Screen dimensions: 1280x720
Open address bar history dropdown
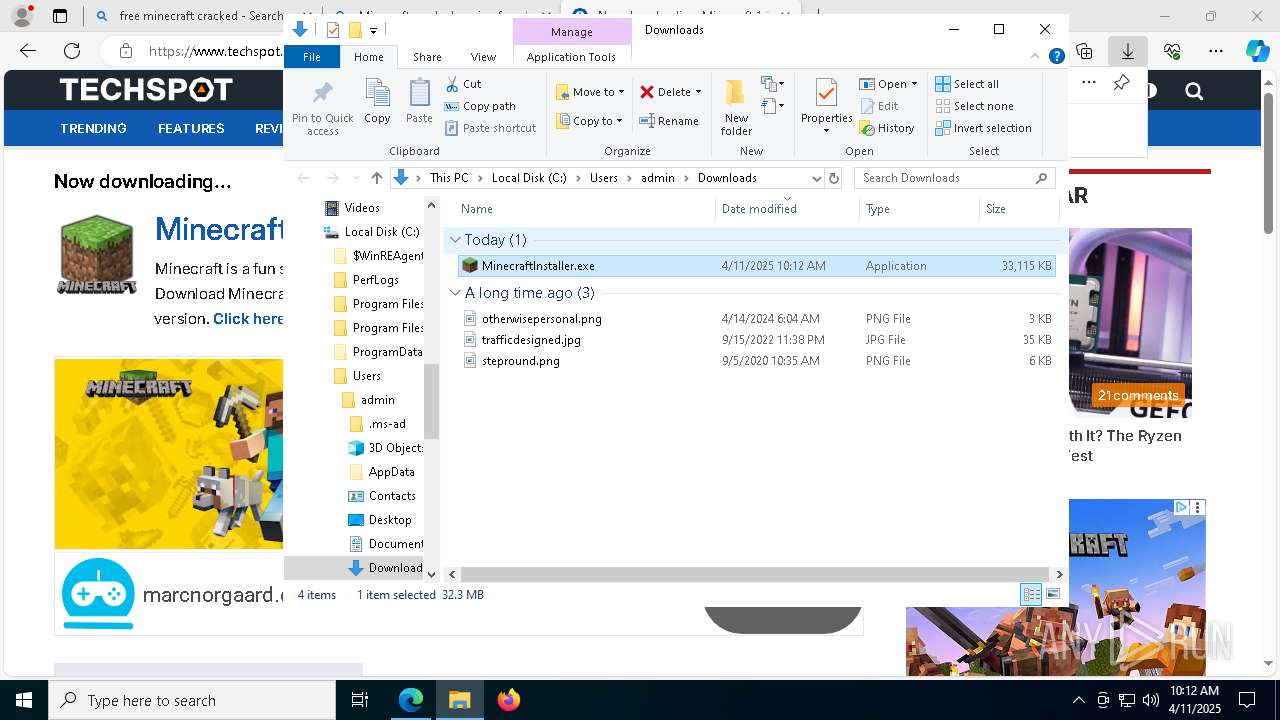coord(816,178)
